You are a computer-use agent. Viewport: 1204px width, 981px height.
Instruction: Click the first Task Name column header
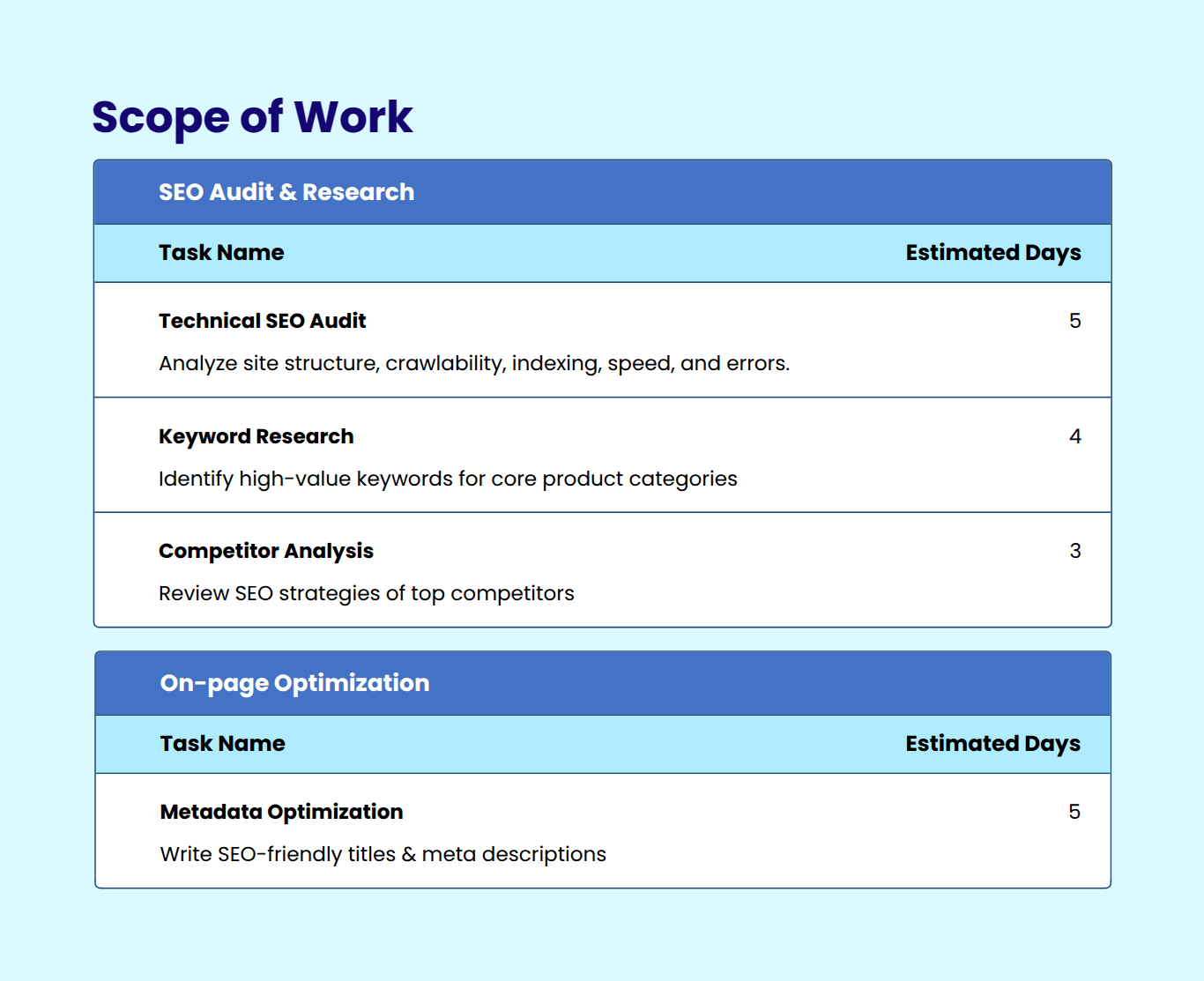220,253
